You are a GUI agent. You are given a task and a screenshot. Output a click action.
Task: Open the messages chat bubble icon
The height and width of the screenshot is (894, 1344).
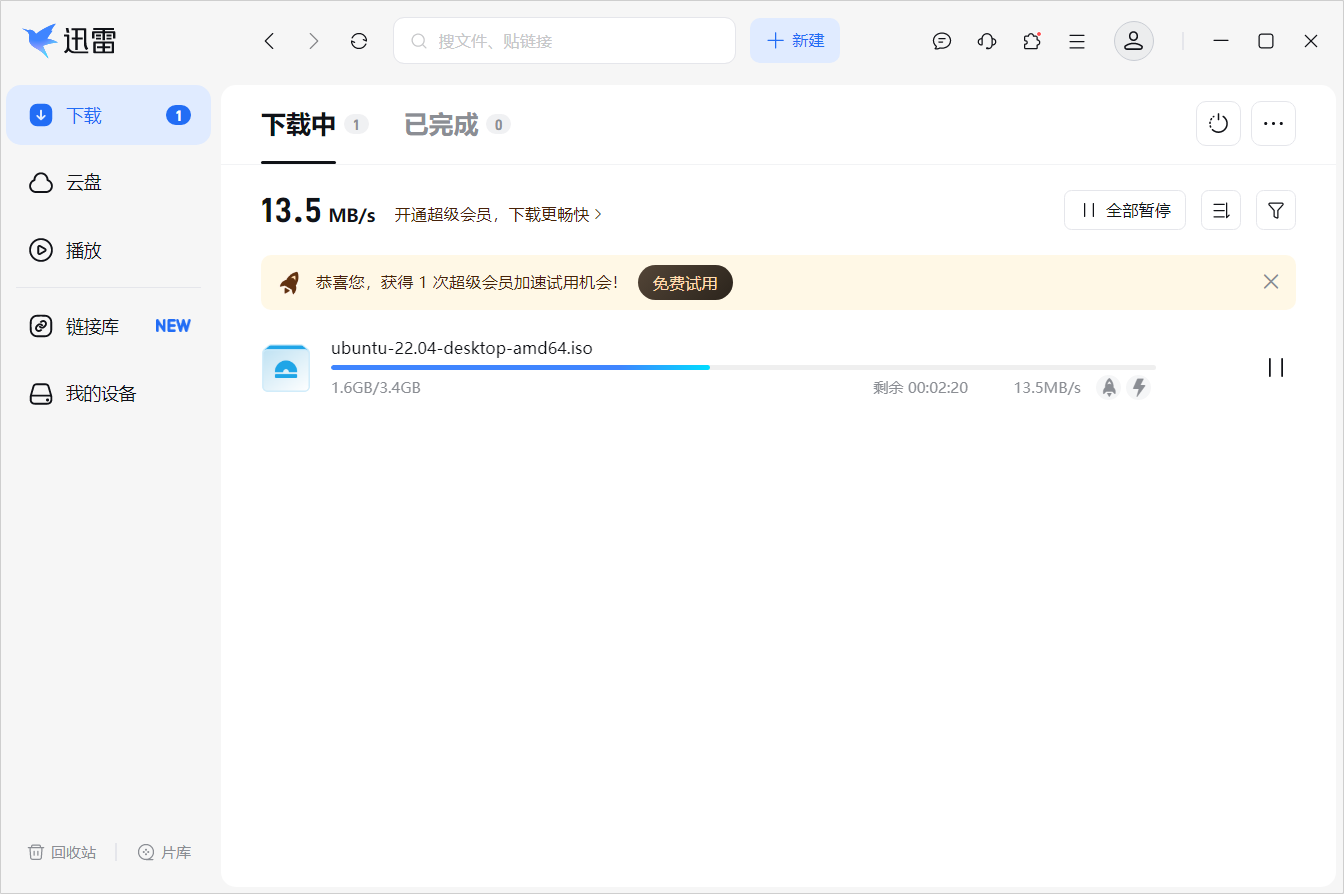(942, 41)
